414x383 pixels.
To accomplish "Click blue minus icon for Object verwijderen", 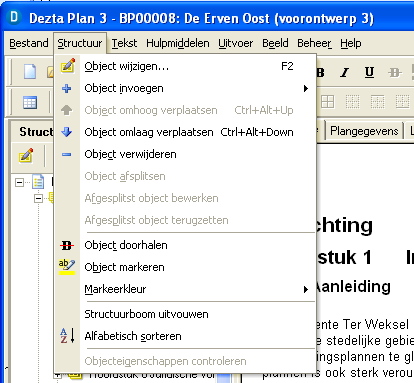I will [67, 154].
